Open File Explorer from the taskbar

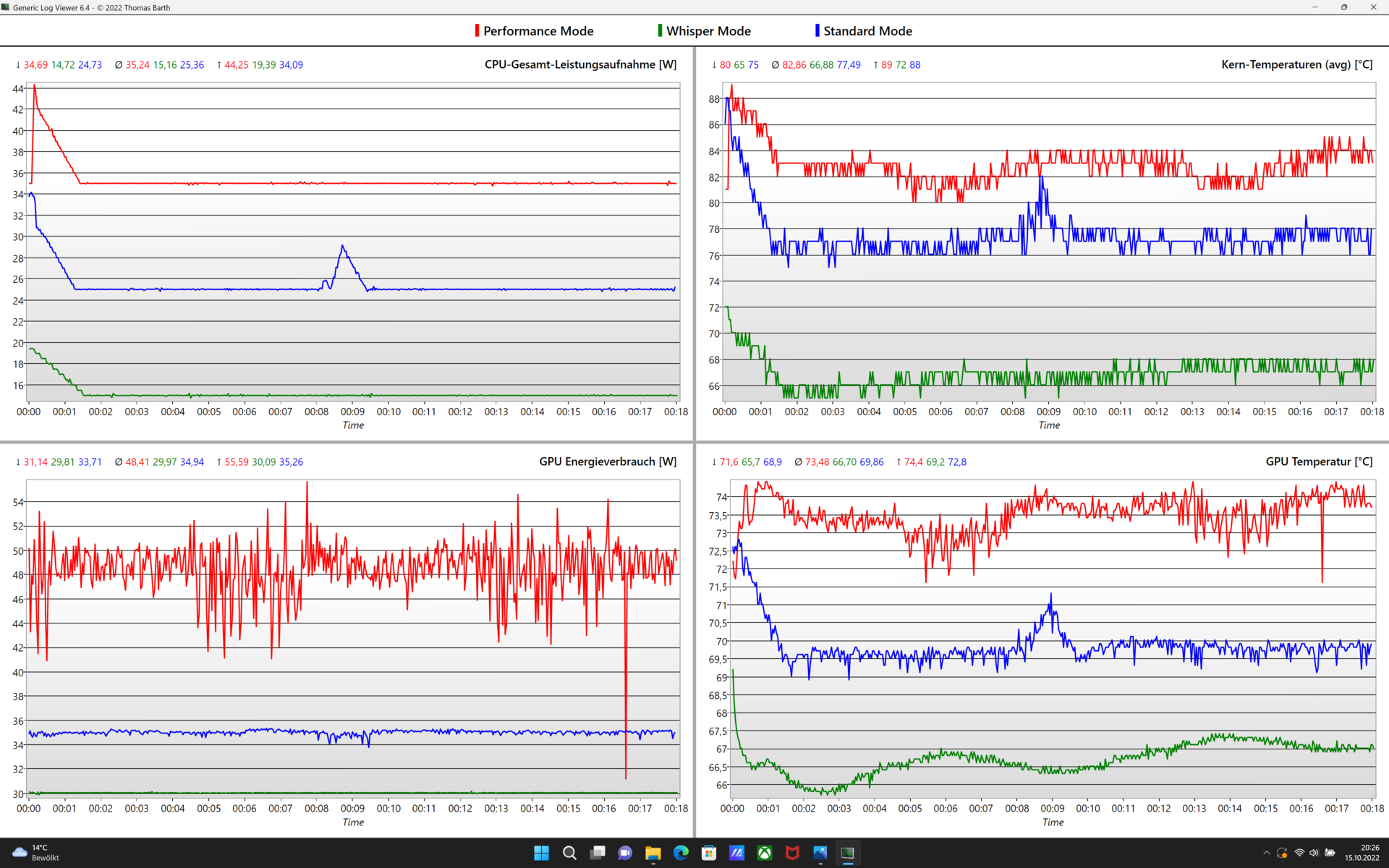pyautogui.click(x=653, y=854)
